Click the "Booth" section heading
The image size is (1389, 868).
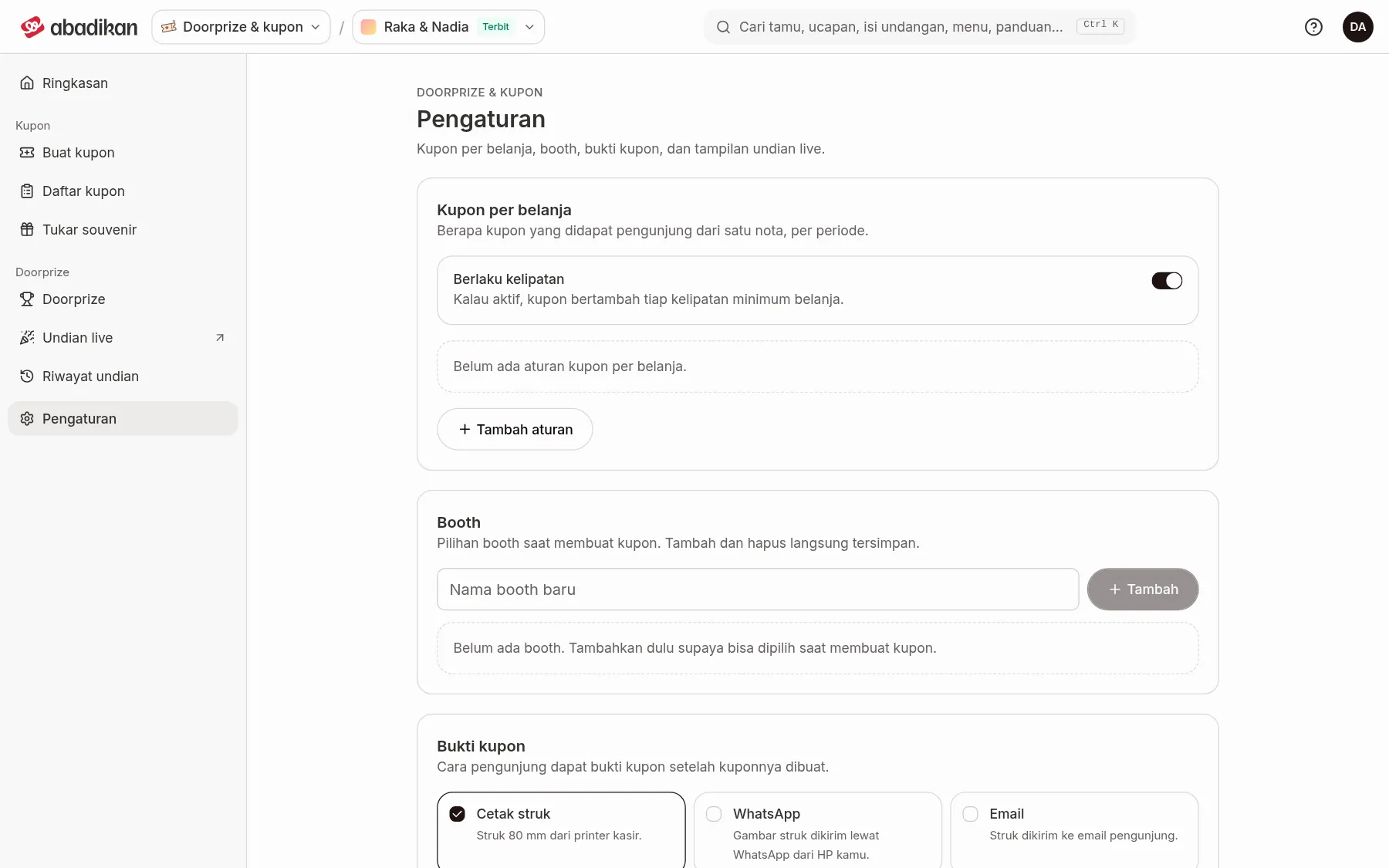pos(458,522)
